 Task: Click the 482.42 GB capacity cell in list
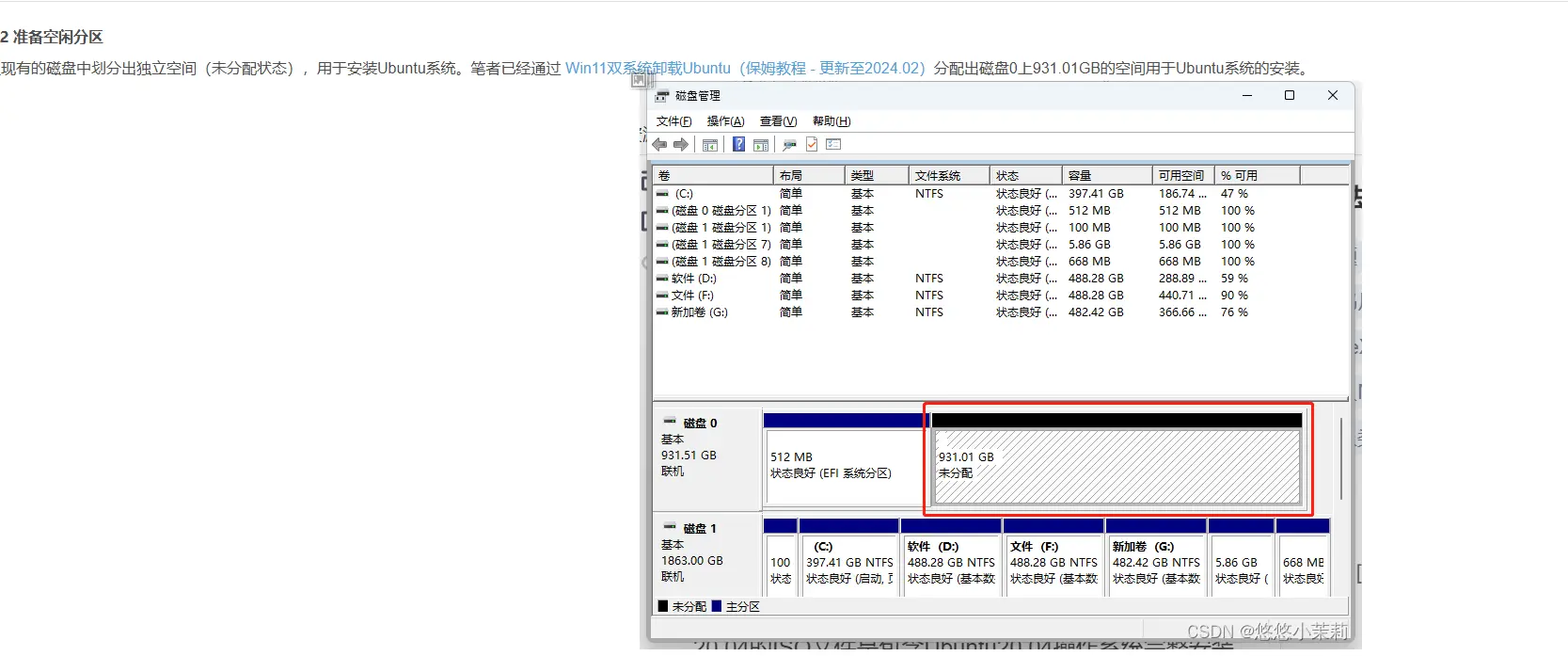tap(1096, 312)
